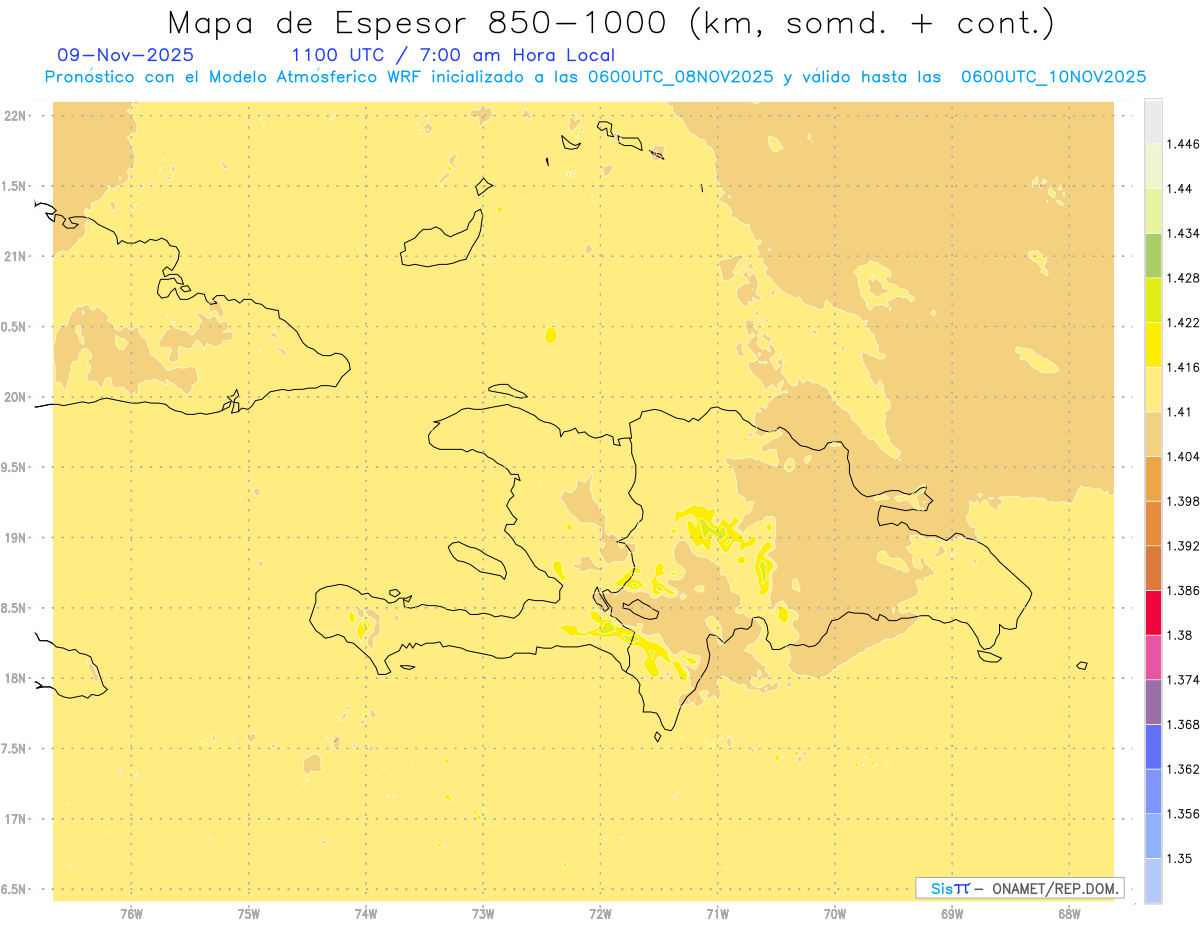Click the legend value '1.368'

1184,725
